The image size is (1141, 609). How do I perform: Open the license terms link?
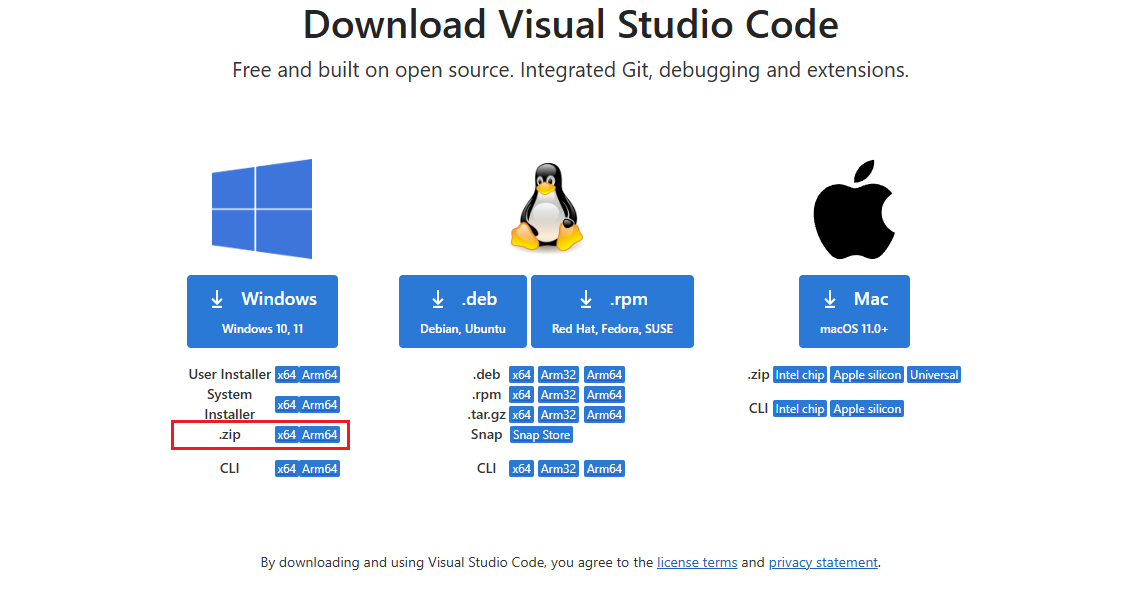[697, 562]
